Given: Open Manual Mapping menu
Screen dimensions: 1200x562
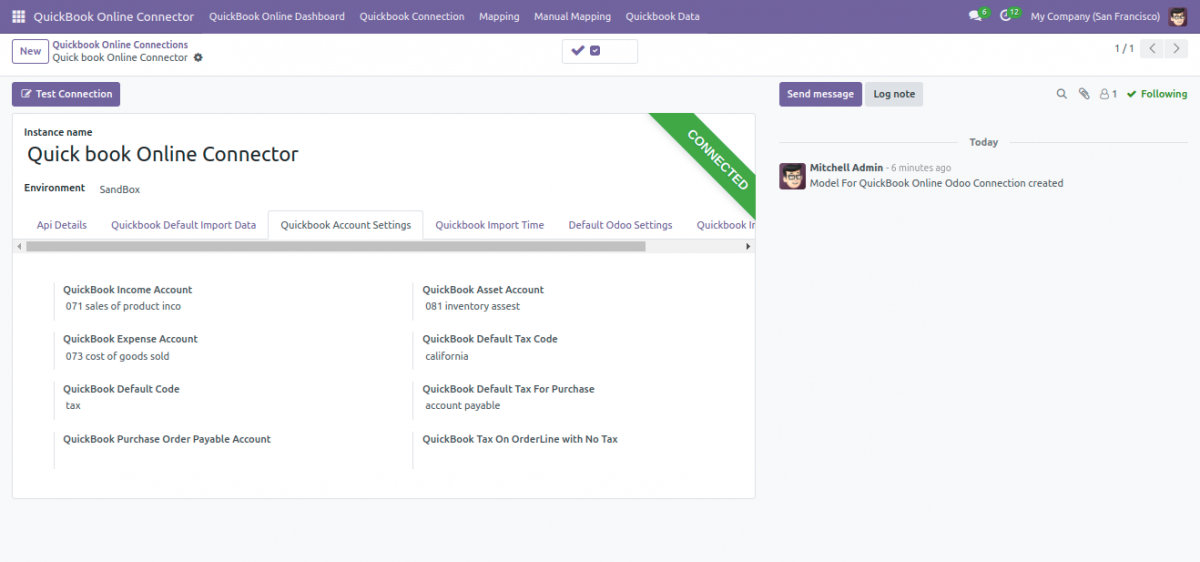Looking at the screenshot, I should 572,17.
